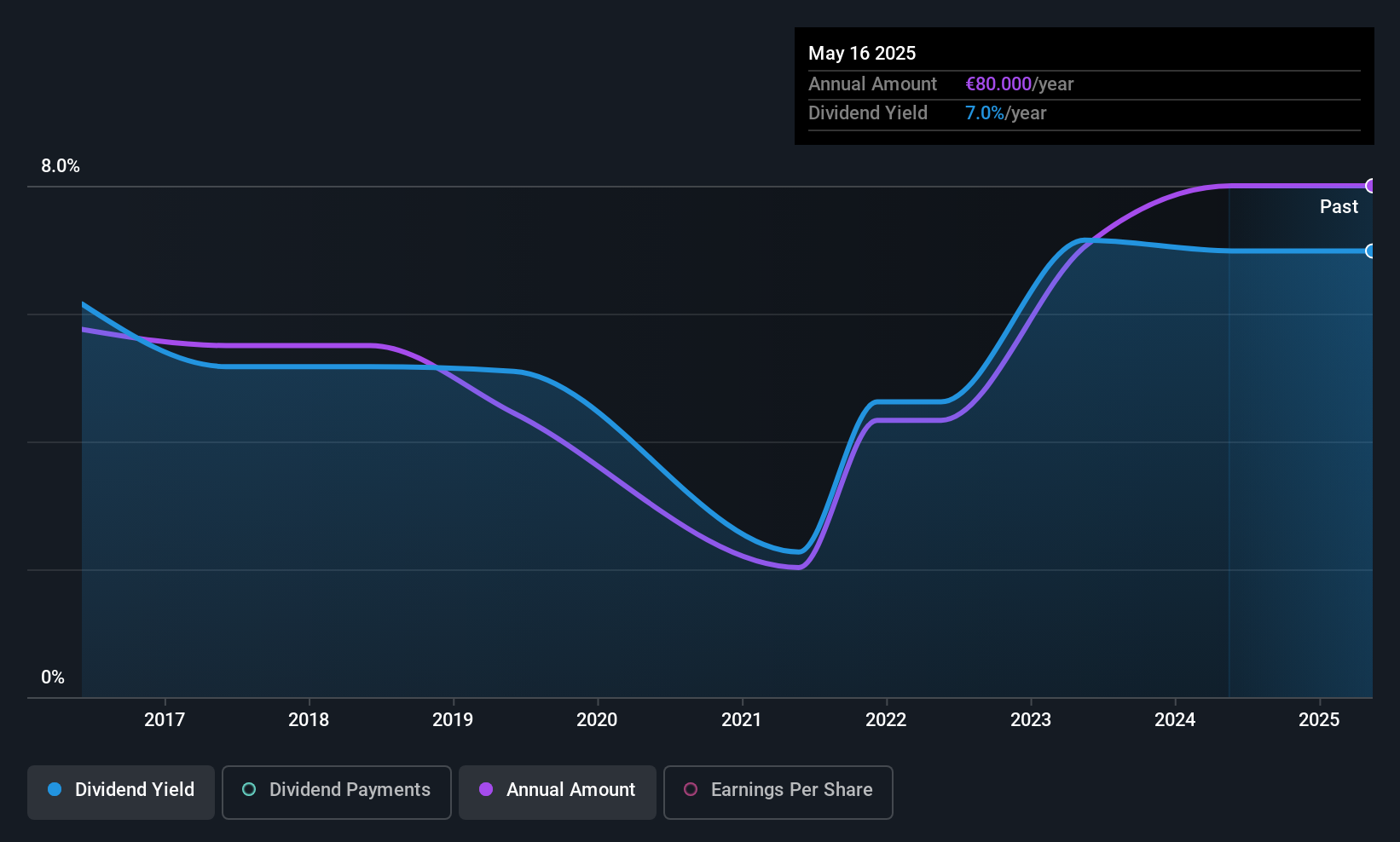Image resolution: width=1400 pixels, height=842 pixels.
Task: Click the 8.0% y-axis label
Action: pyautogui.click(x=61, y=166)
